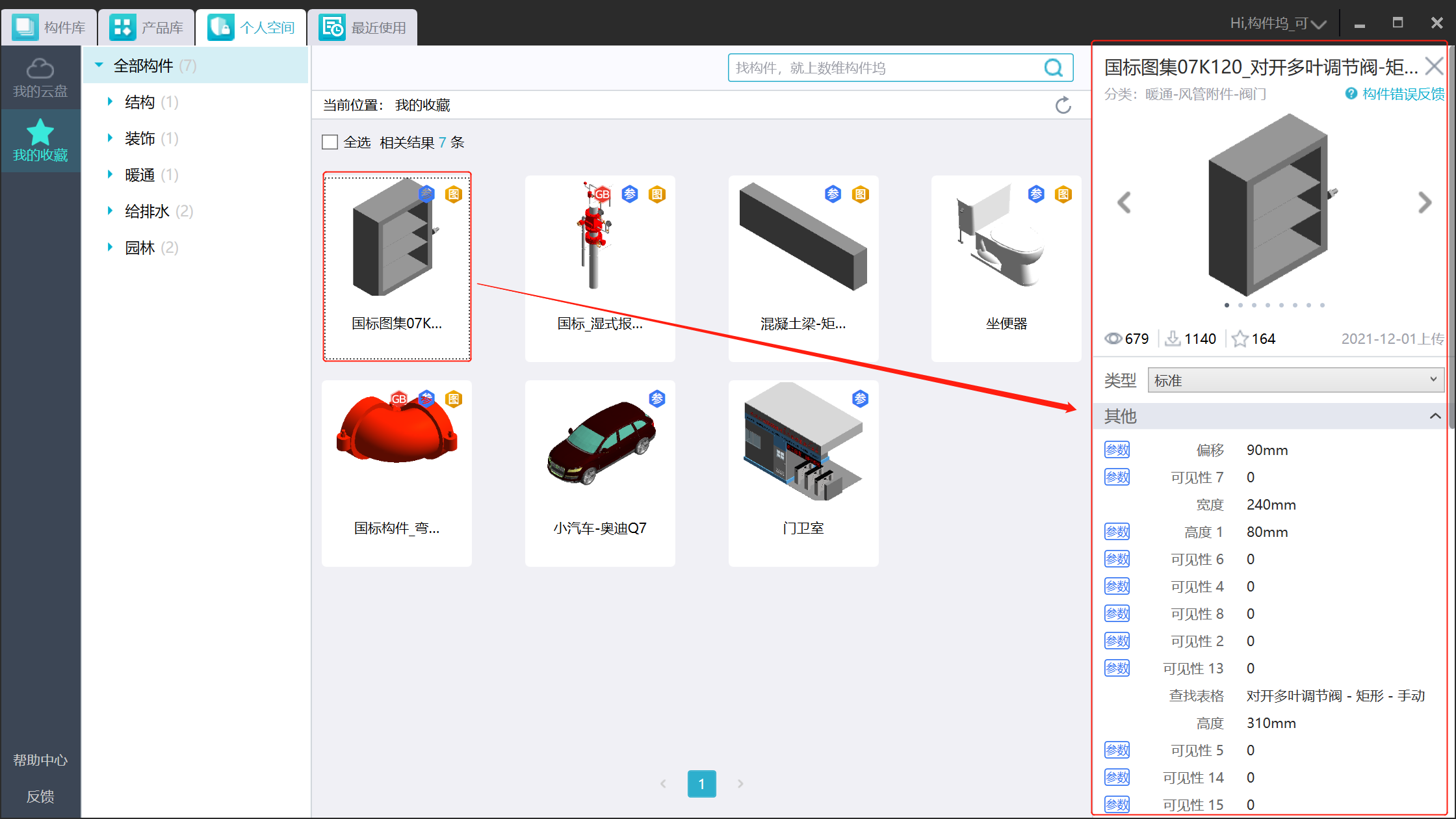The width and height of the screenshot is (1456, 819).
Task: Toggle the 全选 select-all checkbox
Action: (x=330, y=142)
